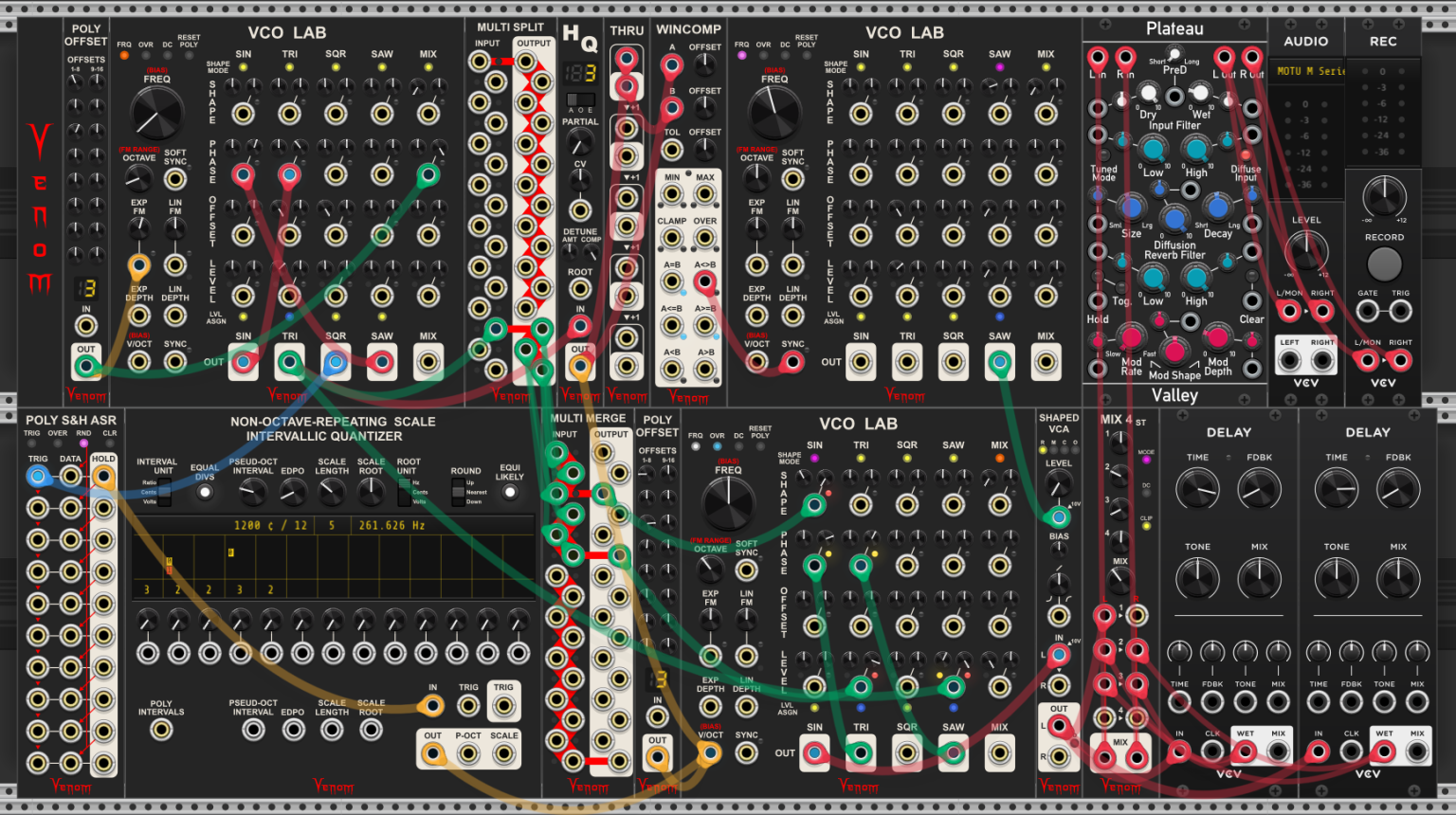Click the right Delay module's MIX output jack
Viewport: 1456px width, 815px height.
pyautogui.click(x=1417, y=752)
